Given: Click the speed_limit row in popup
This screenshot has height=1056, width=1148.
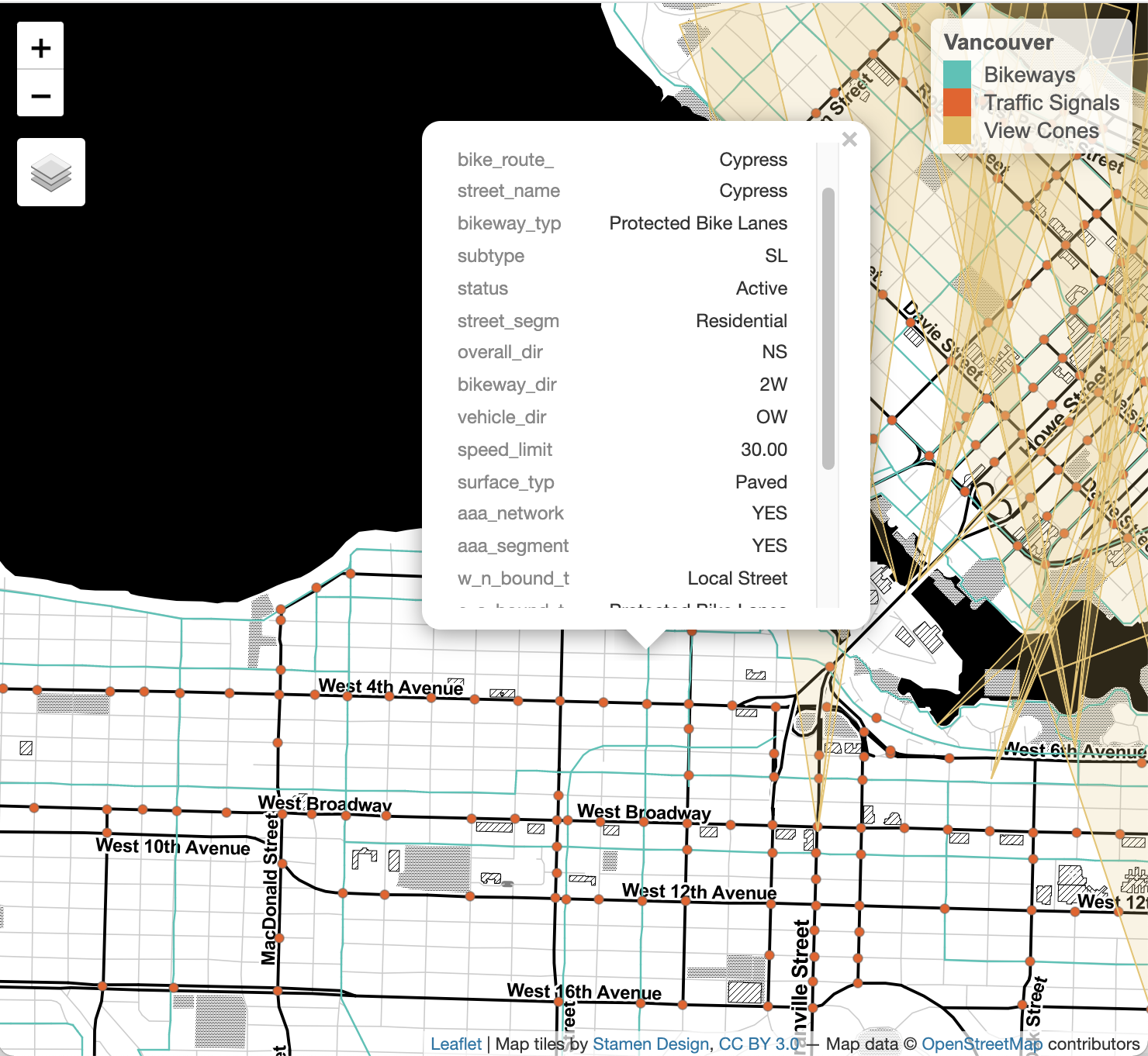Looking at the screenshot, I should point(621,450).
